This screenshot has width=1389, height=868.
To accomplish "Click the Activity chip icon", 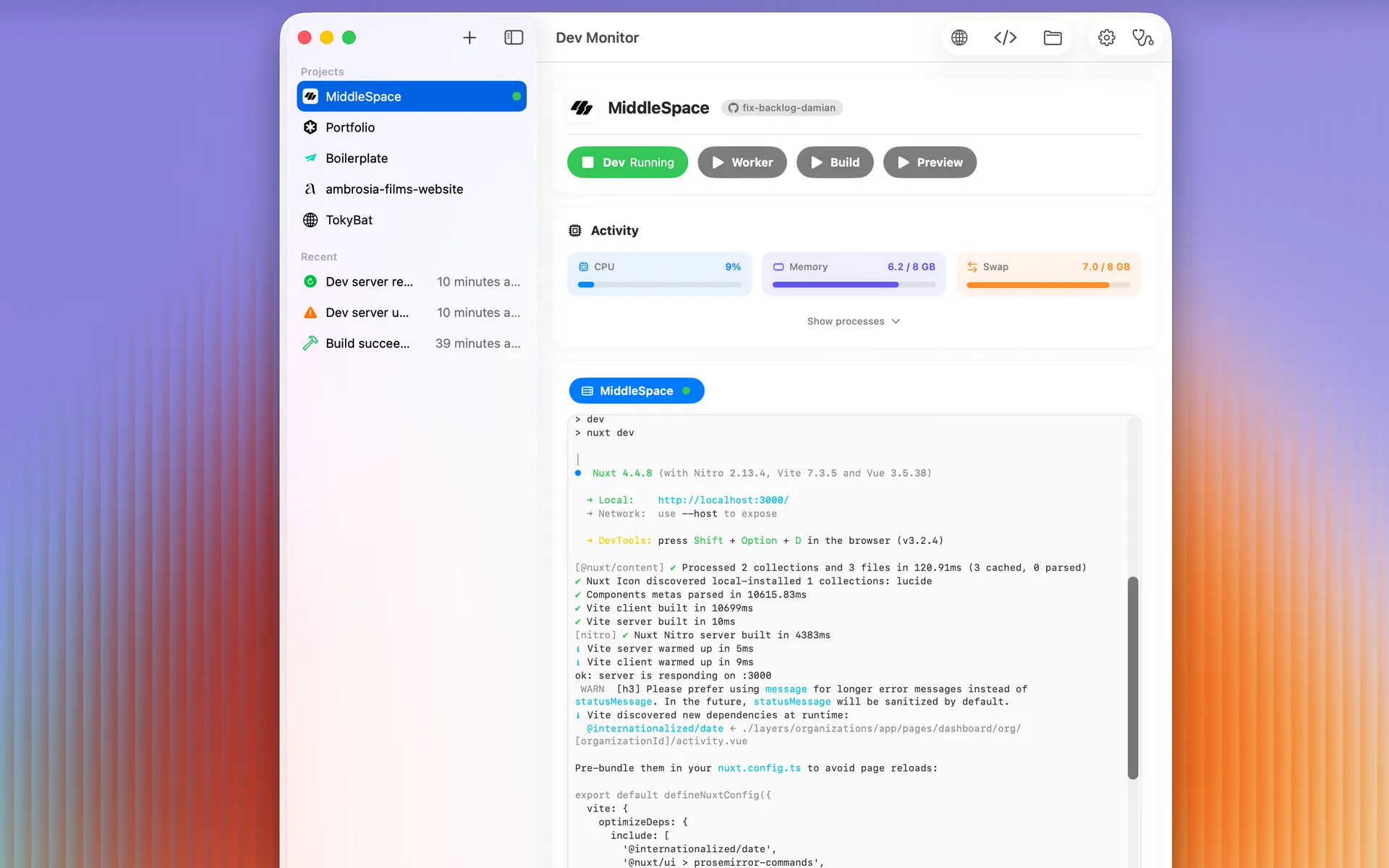I will coord(575,231).
